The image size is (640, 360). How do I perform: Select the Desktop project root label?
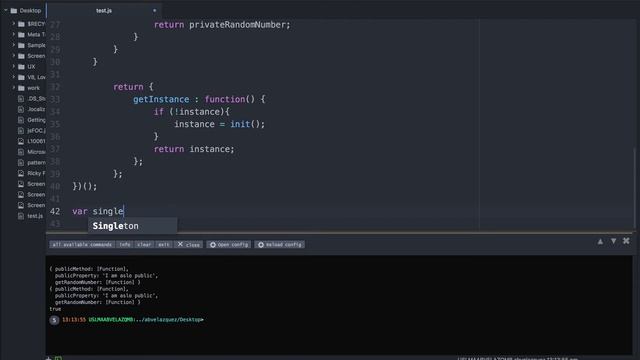point(30,11)
